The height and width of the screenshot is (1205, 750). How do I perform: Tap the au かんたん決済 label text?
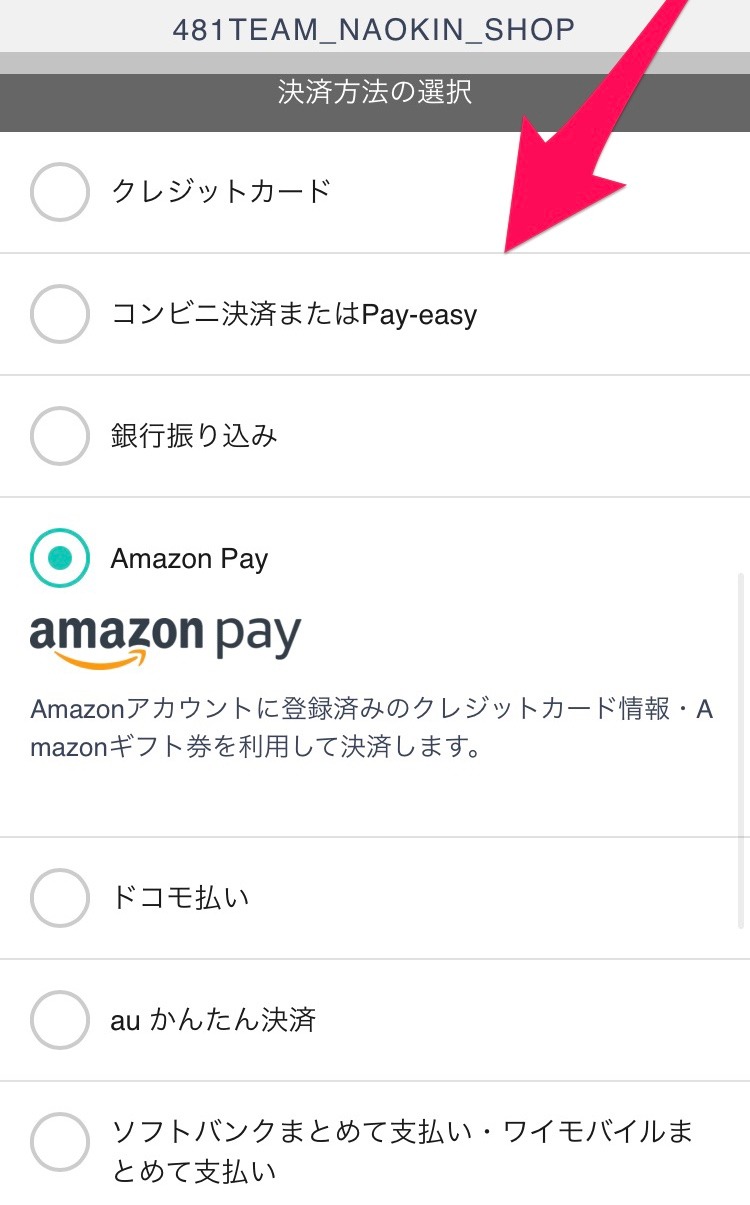(213, 1020)
